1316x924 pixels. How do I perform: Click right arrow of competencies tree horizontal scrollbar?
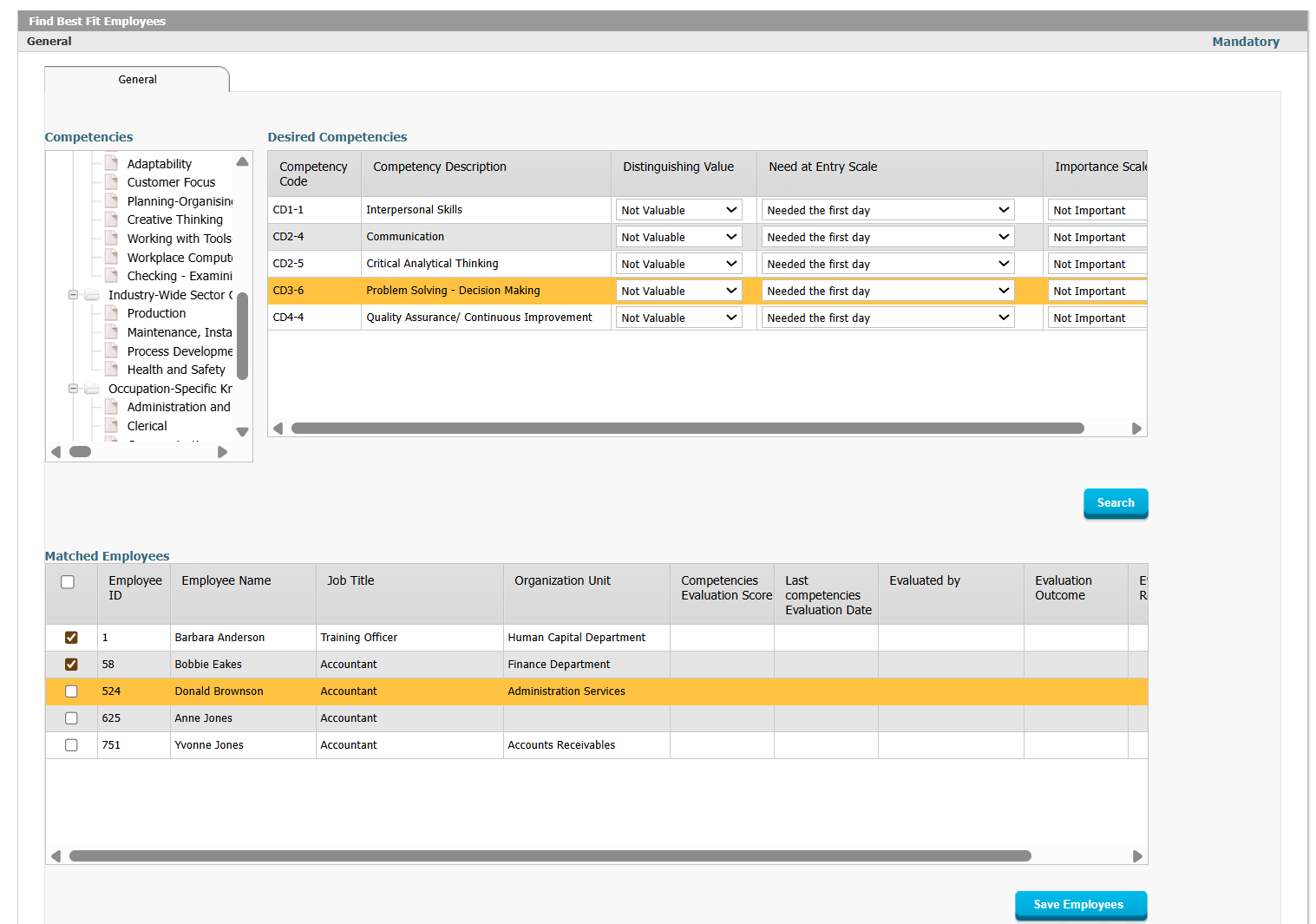click(x=222, y=452)
